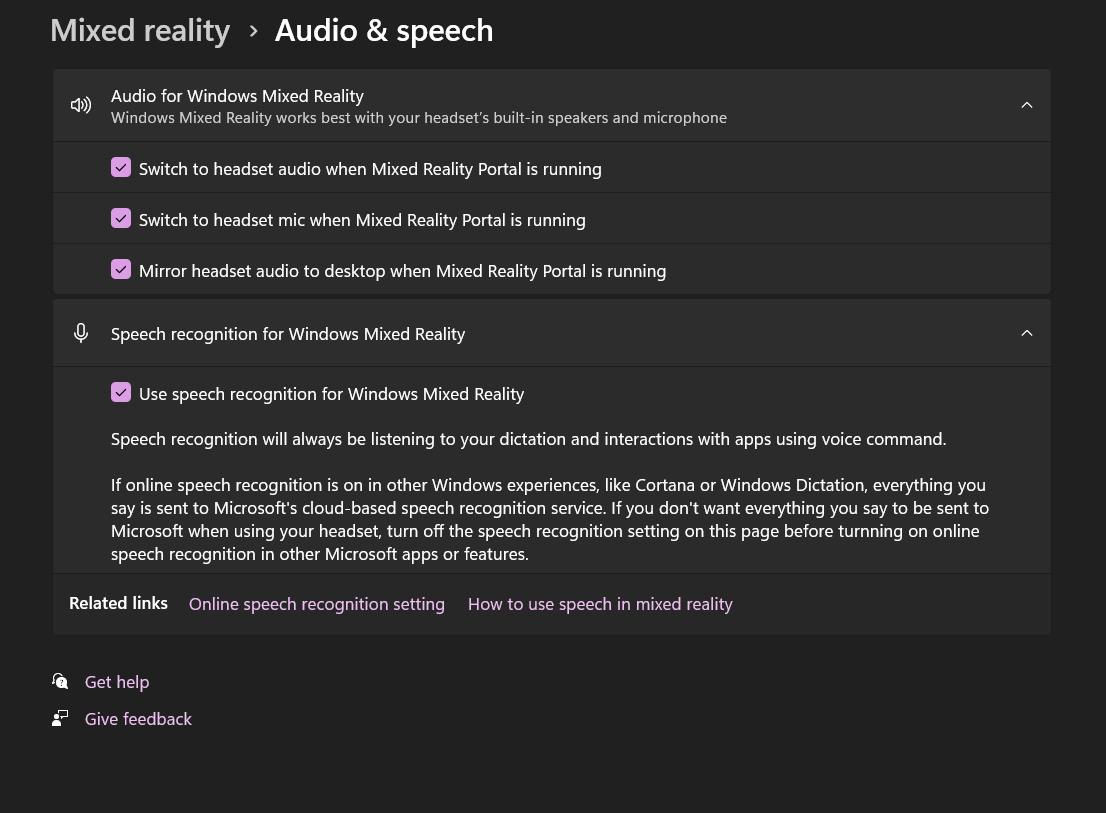Click the breadcrumb arrow after Mixed reality
This screenshot has height=813, width=1106.
pos(253,31)
